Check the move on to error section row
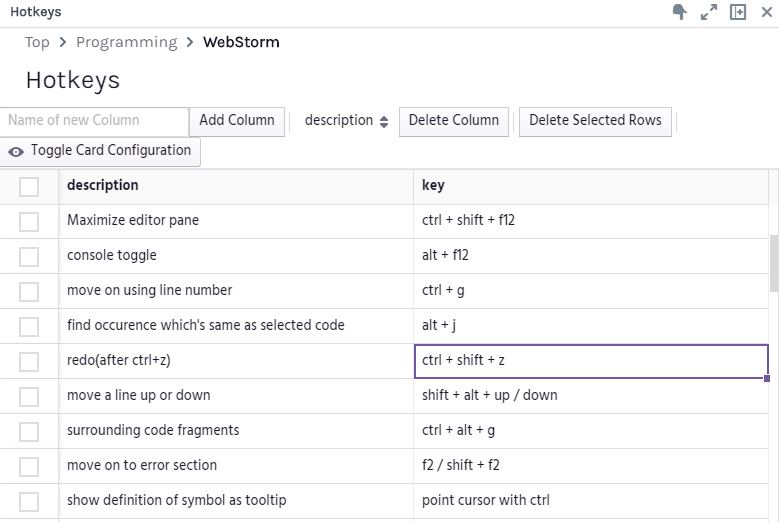 (29, 467)
